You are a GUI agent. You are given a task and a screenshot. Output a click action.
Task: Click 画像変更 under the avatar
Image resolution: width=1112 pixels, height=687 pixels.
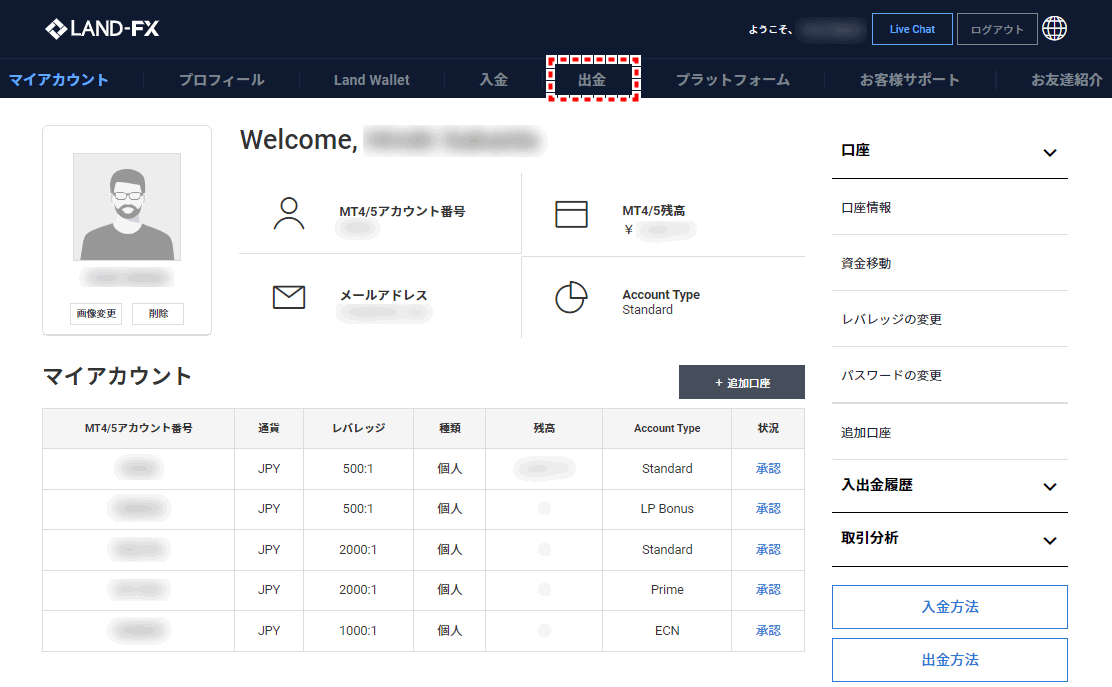96,313
